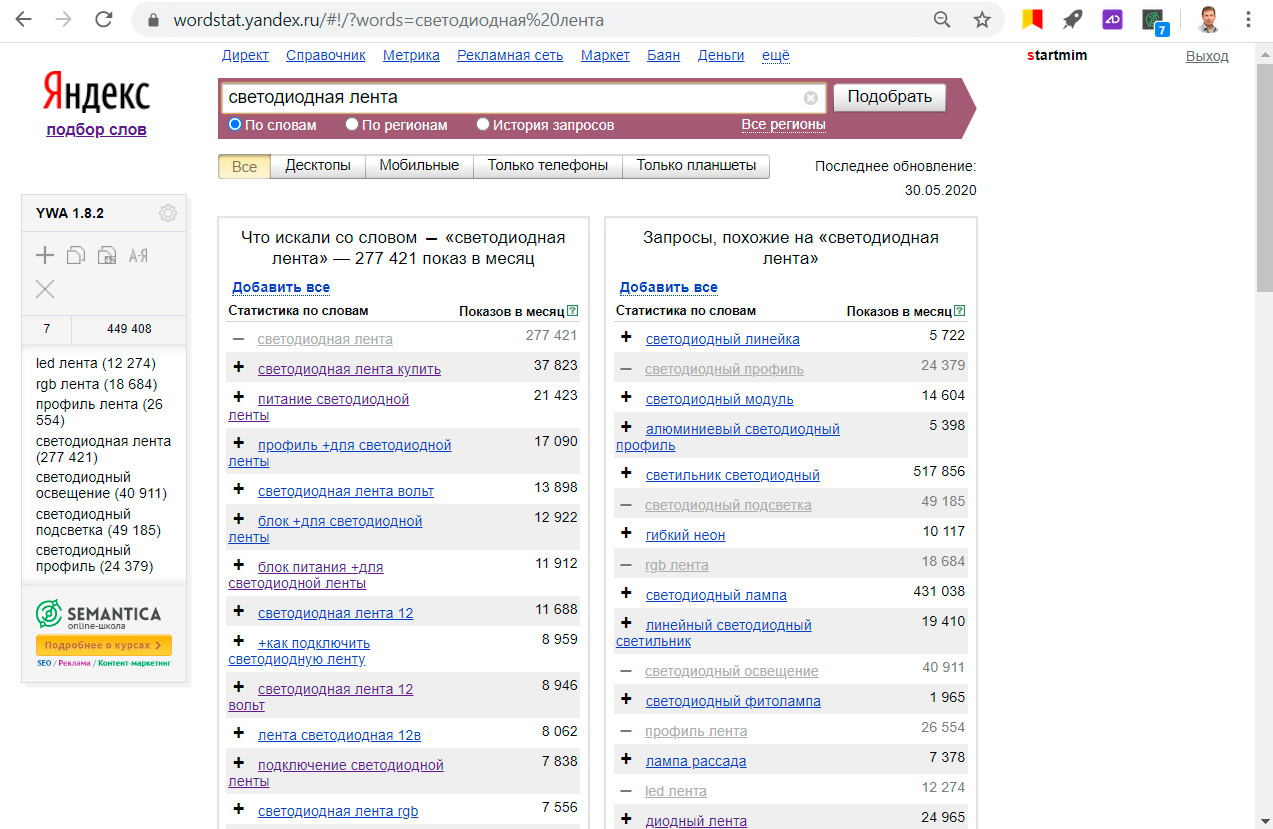Open 'светодиодная лента rgb' query link

tap(338, 811)
